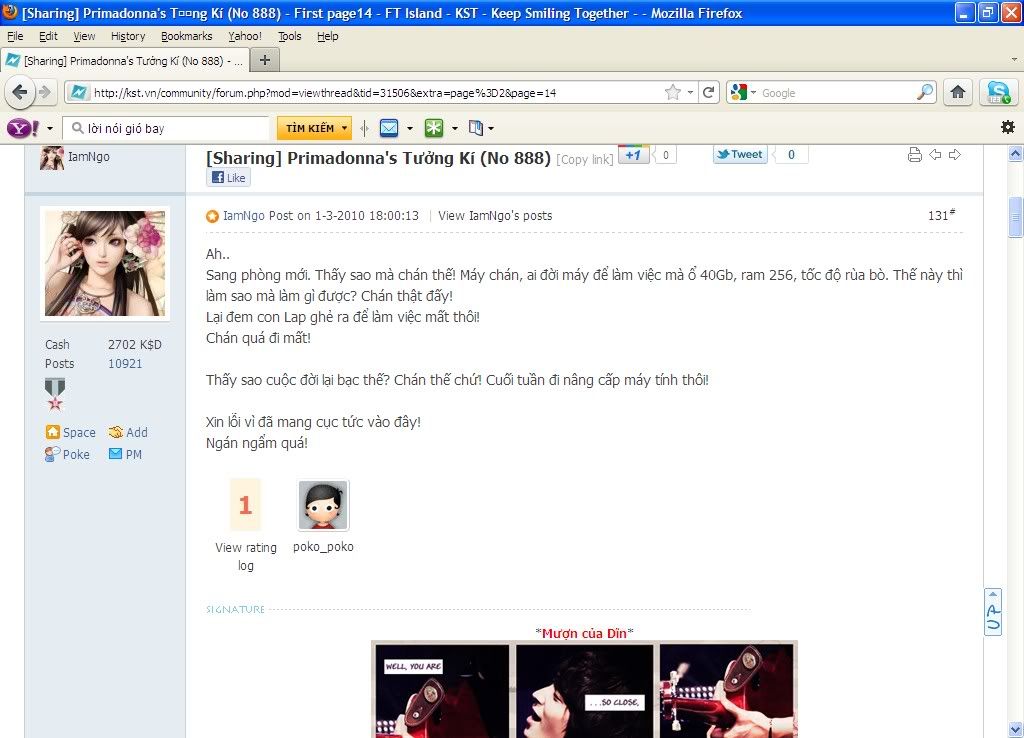
Task: Click post number 131# link
Action: click(x=941, y=215)
